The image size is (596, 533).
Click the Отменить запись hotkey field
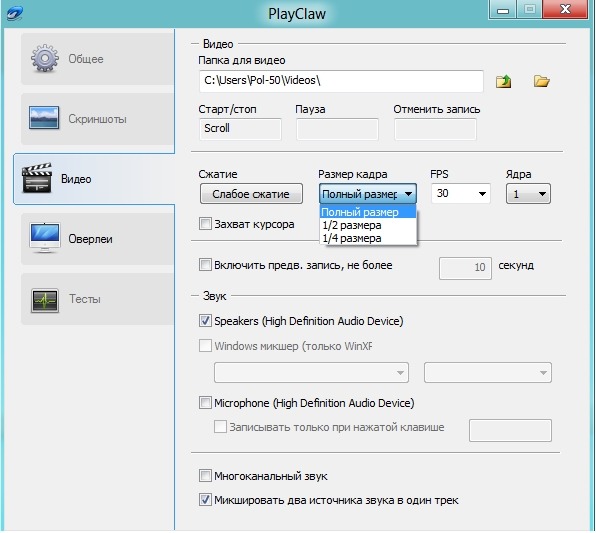(435, 129)
